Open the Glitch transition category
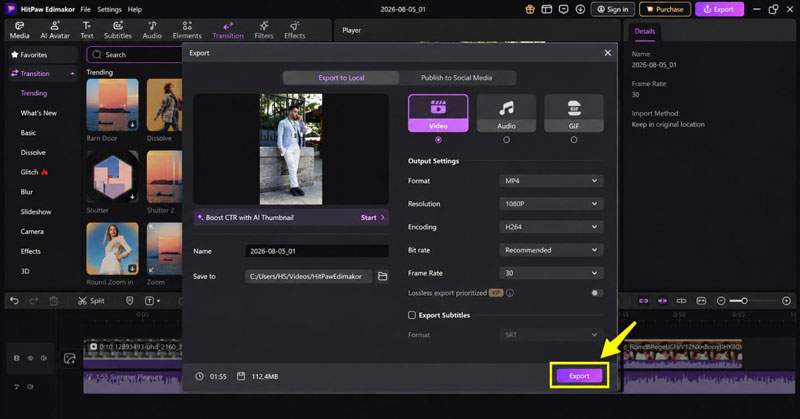This screenshot has width=800, height=419. [x=34, y=172]
